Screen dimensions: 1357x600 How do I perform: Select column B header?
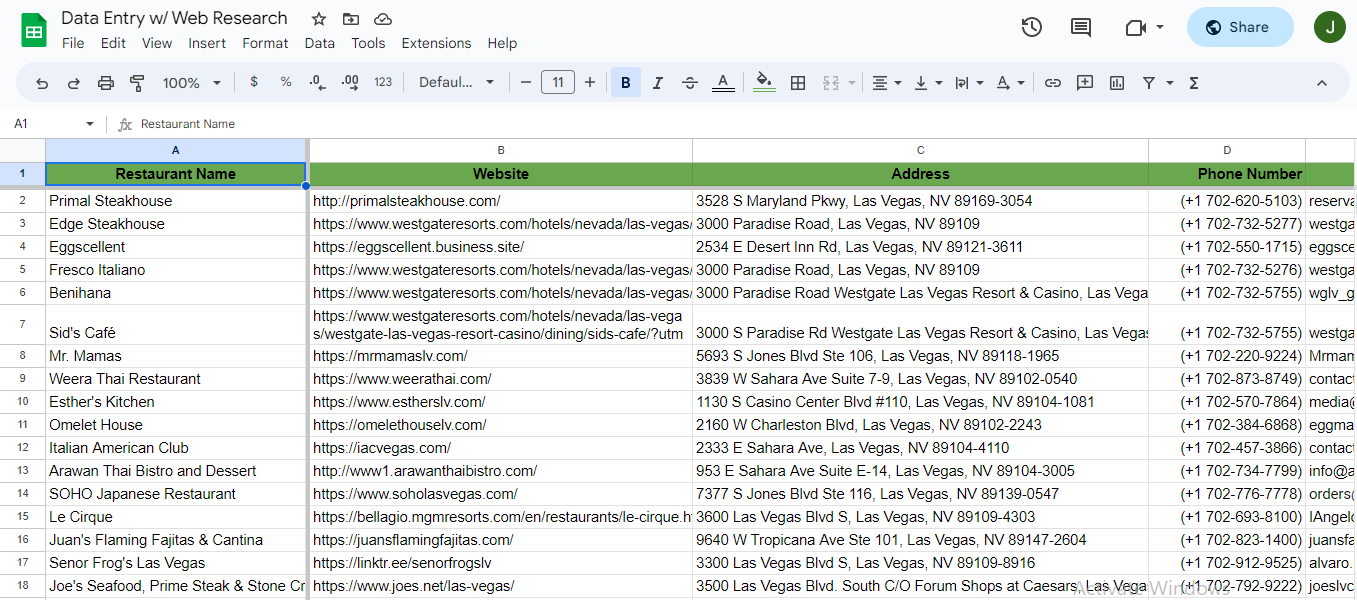[501, 150]
